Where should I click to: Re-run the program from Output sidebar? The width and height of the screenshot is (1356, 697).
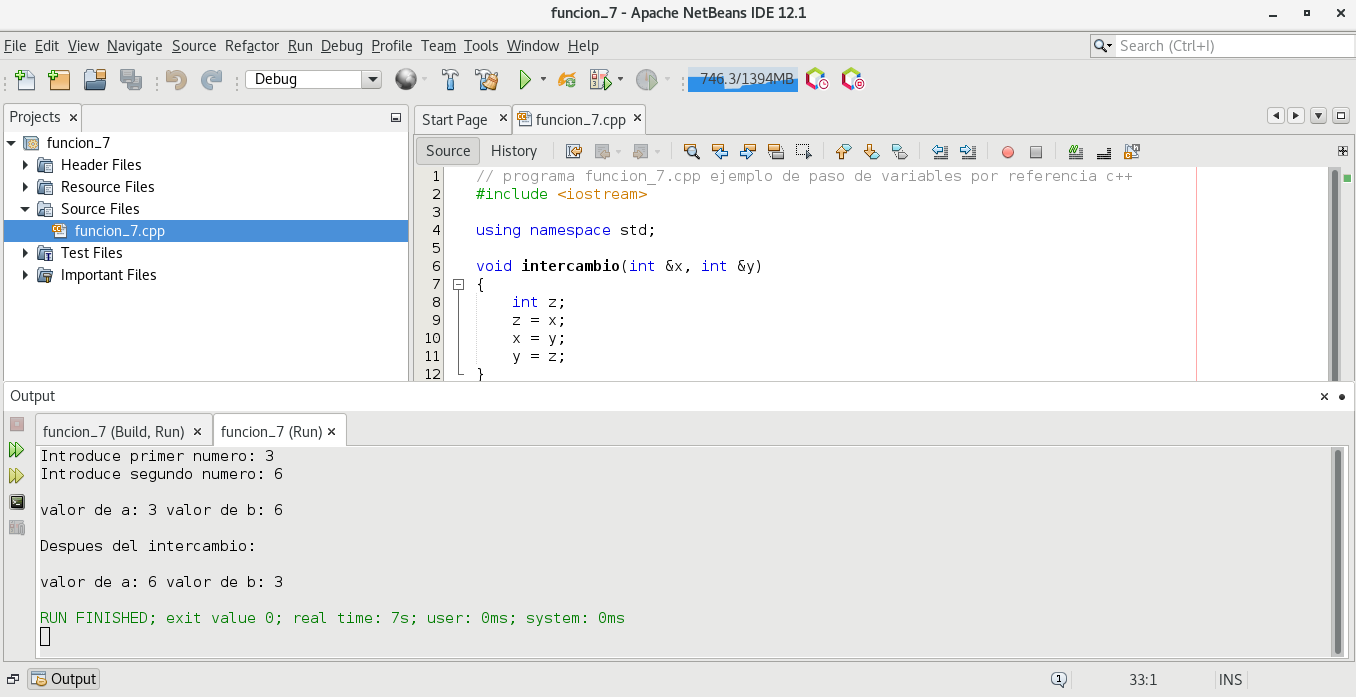pos(17,450)
